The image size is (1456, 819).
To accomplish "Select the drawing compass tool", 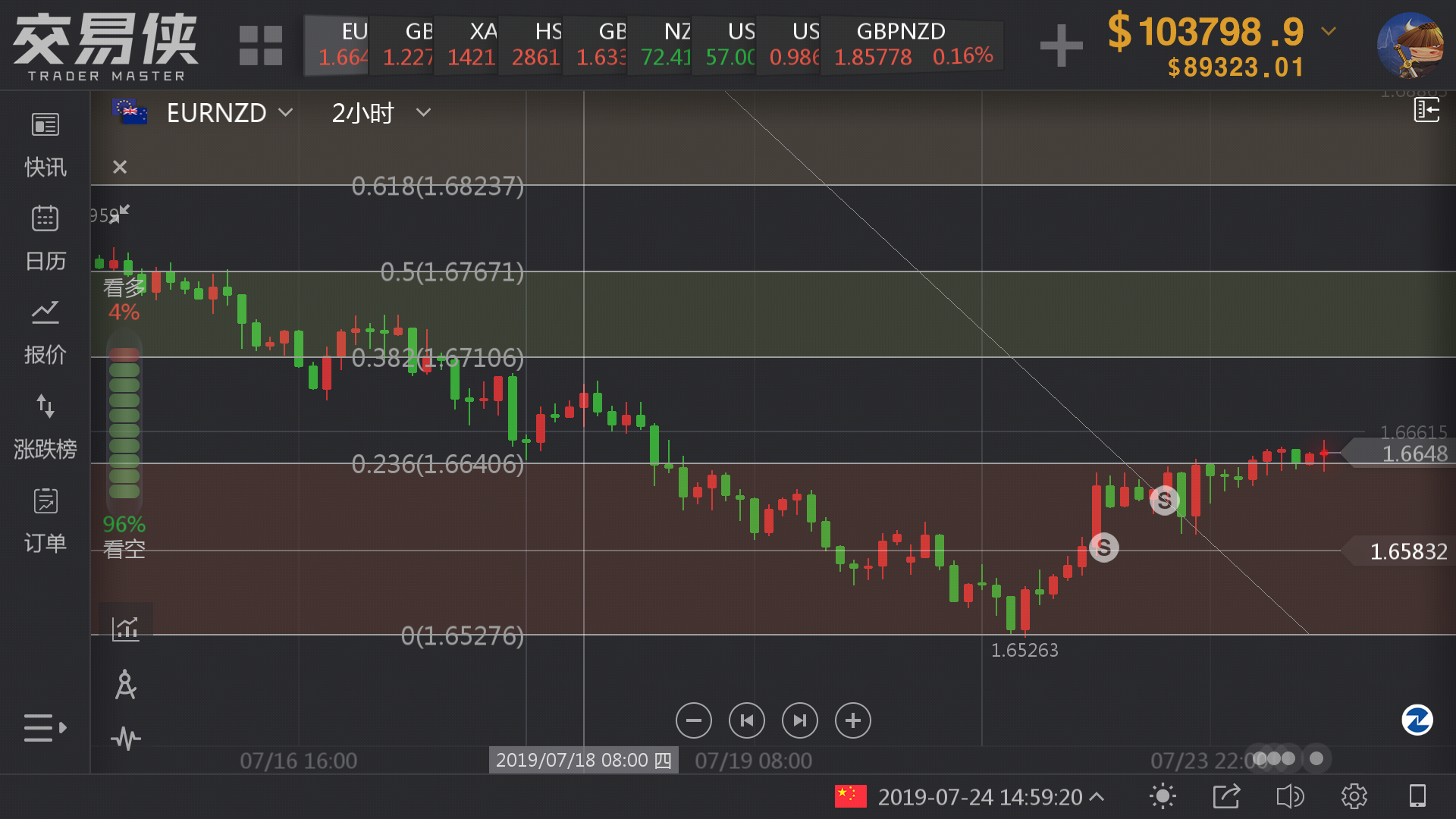I will [126, 684].
